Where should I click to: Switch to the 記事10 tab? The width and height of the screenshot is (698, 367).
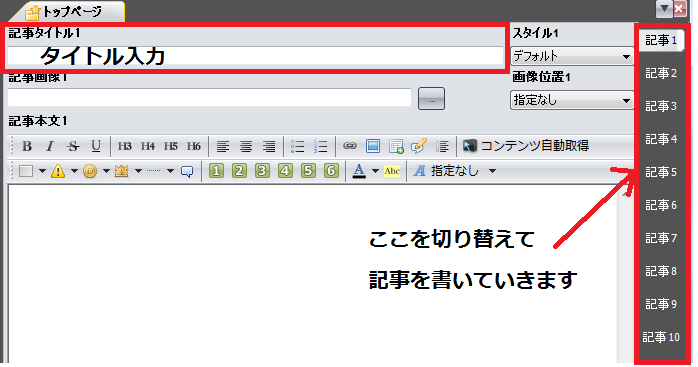click(x=661, y=337)
